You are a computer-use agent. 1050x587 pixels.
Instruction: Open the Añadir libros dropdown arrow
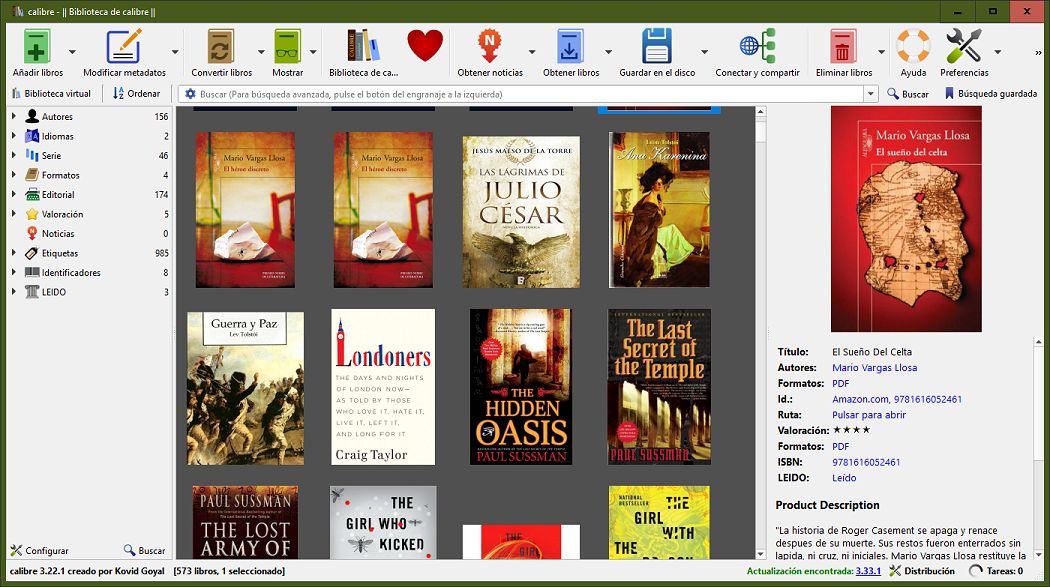coord(72,52)
